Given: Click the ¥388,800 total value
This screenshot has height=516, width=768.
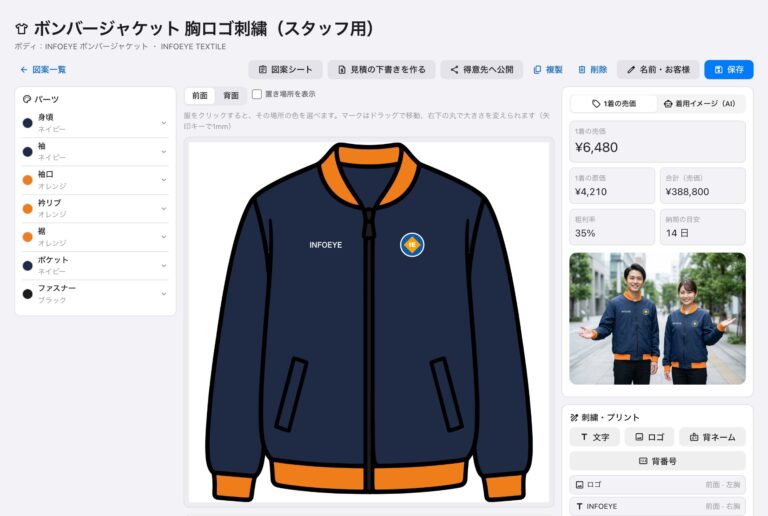Looking at the screenshot, I should (687, 192).
